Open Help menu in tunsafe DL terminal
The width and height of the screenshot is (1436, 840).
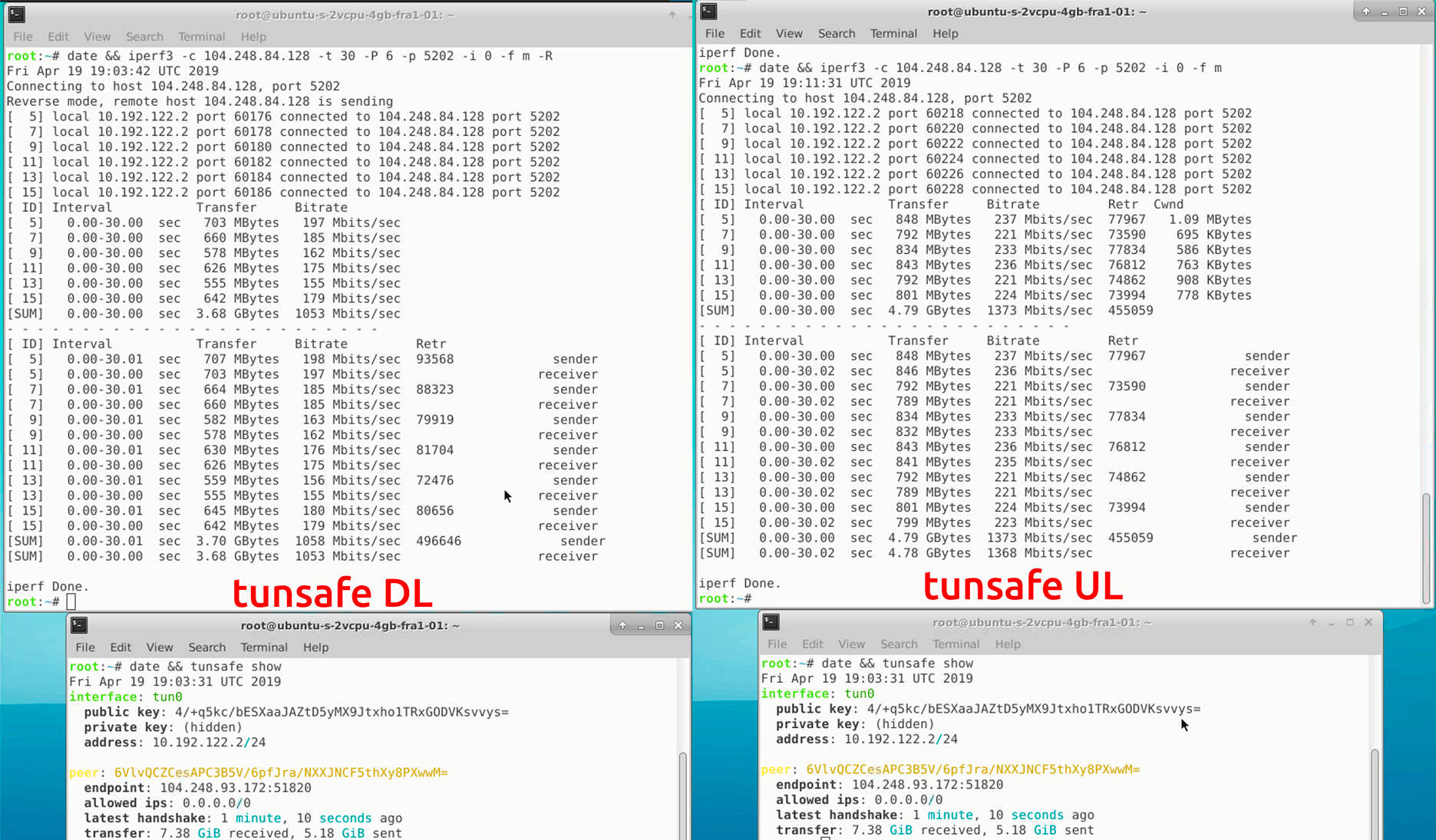click(253, 36)
